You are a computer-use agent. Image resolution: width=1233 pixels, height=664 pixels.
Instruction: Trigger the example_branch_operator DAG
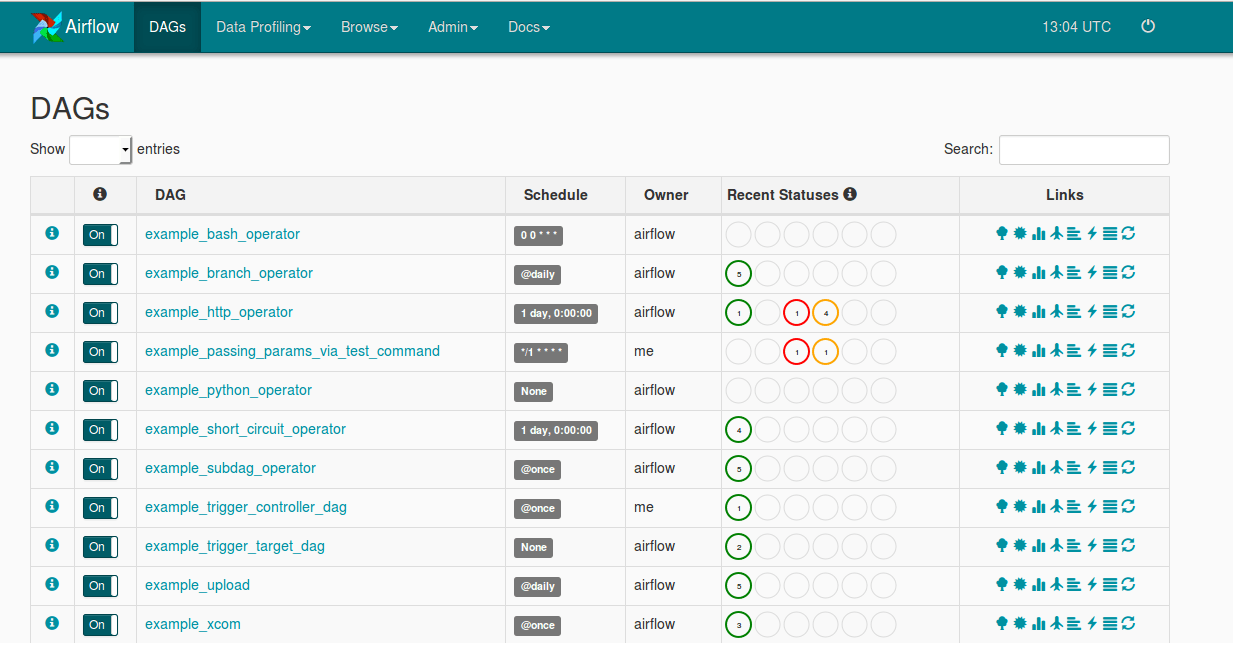pos(1092,272)
